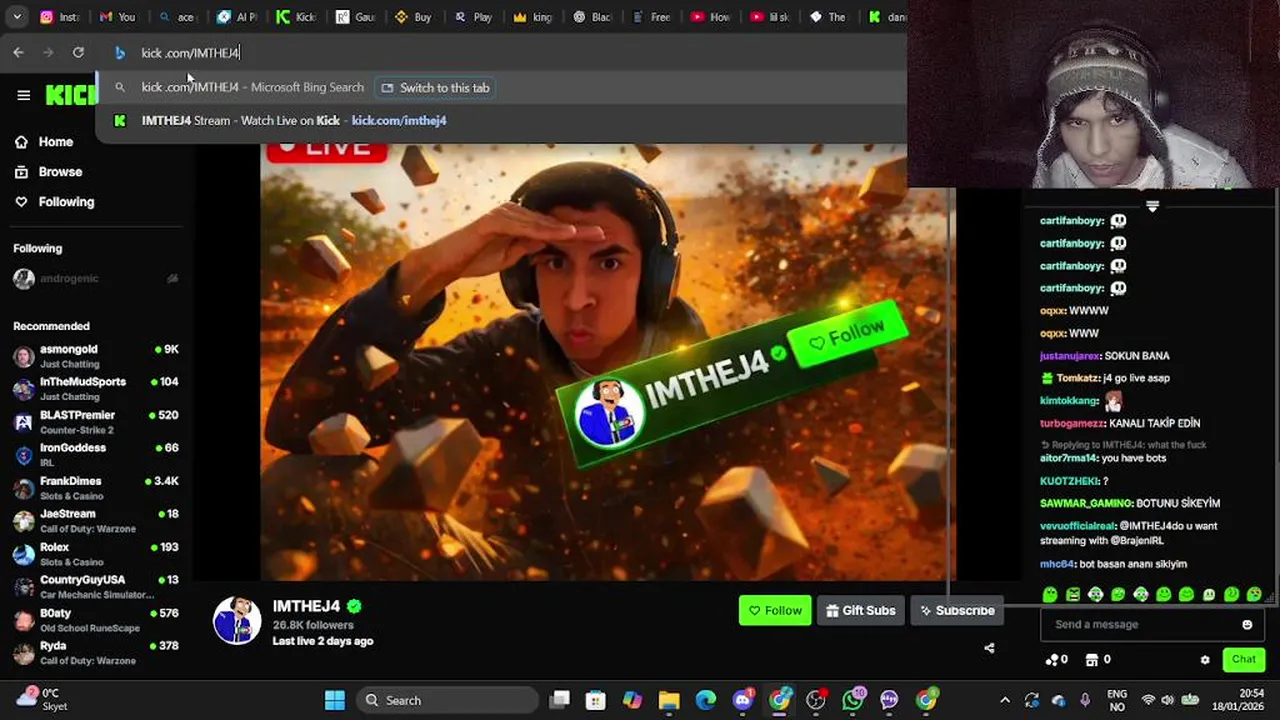Click Tomkatz username in chat
The width and height of the screenshot is (1280, 720).
click(1077, 378)
